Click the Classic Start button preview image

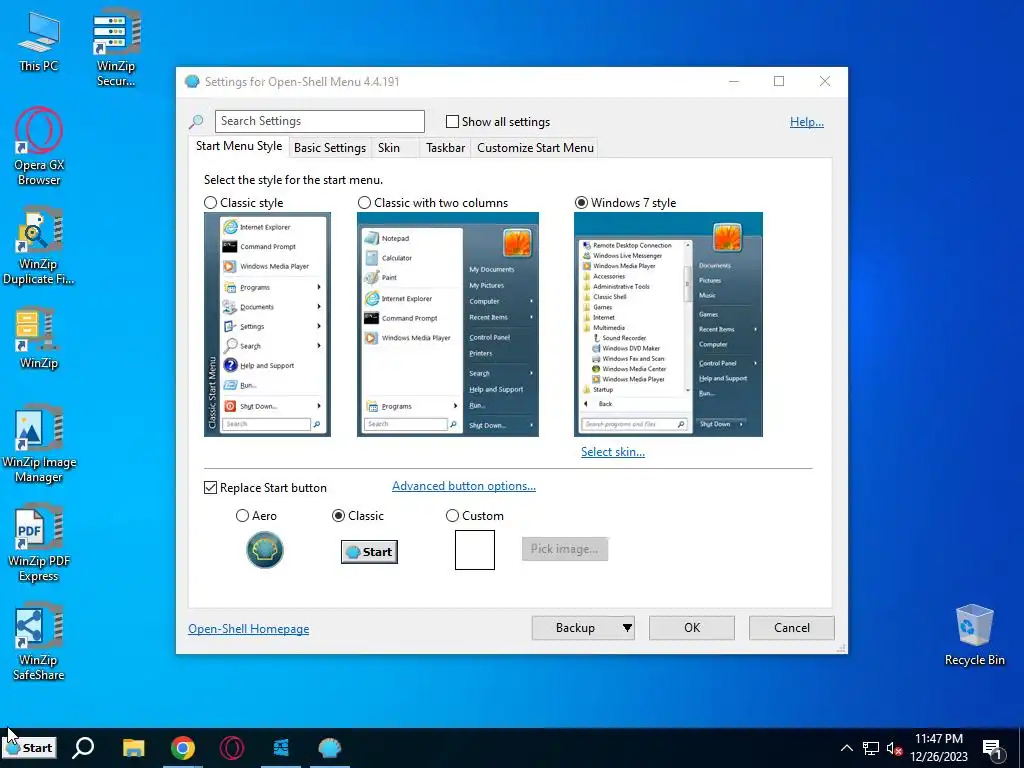369,552
